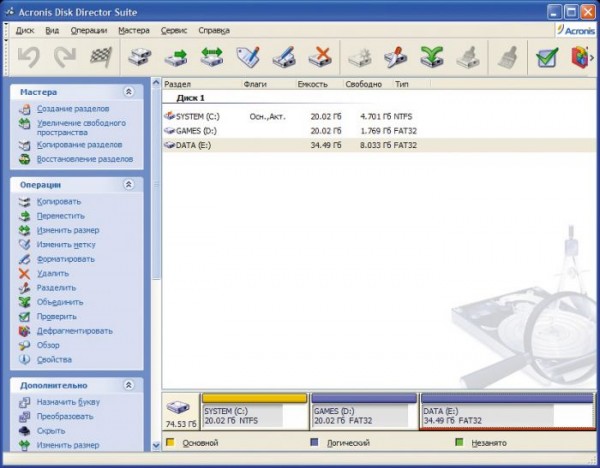Click the move partition toolbar icon with single green arrow
600x468 pixels.
(x=176, y=57)
